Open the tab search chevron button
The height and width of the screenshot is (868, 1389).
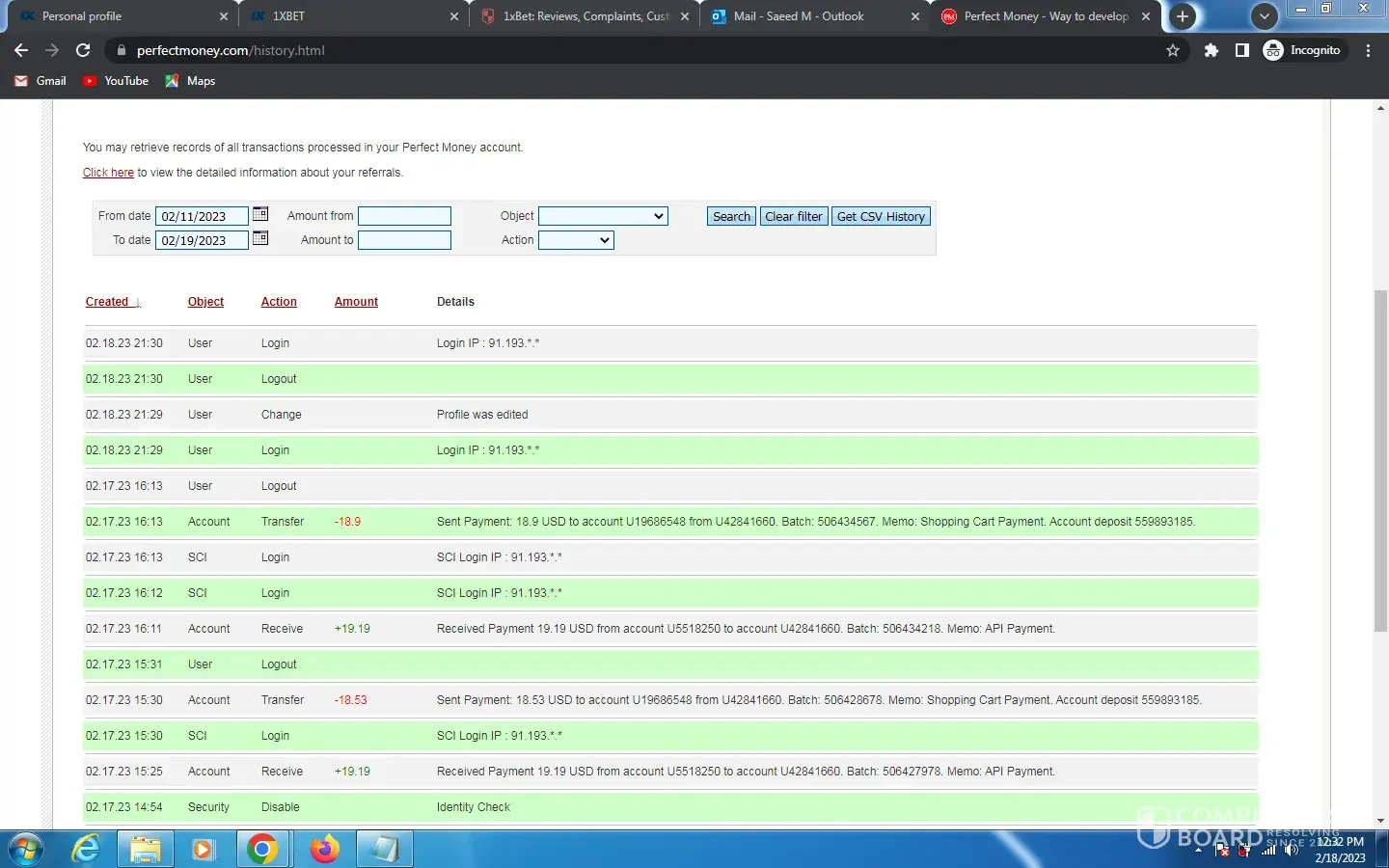[x=1264, y=16]
